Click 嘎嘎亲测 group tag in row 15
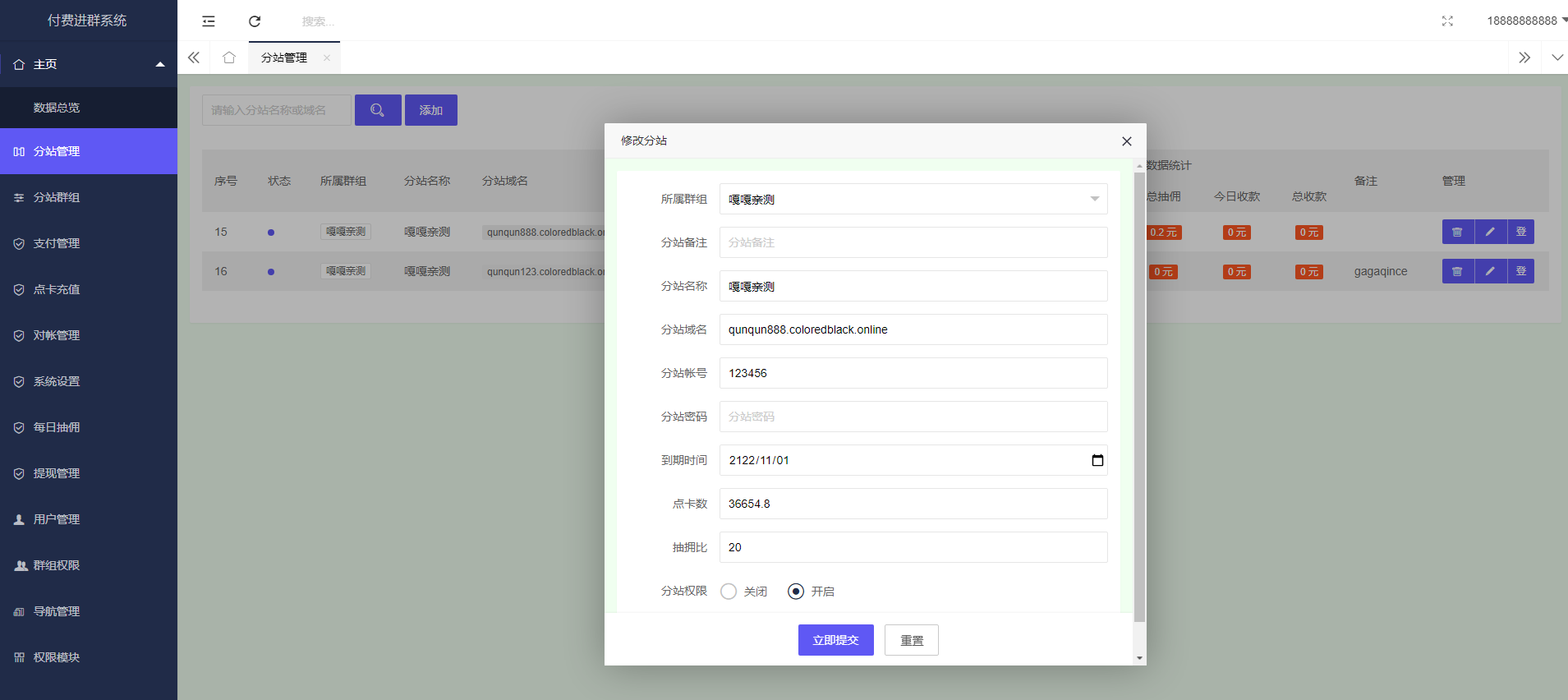Image resolution: width=1568 pixels, height=700 pixels. (346, 232)
